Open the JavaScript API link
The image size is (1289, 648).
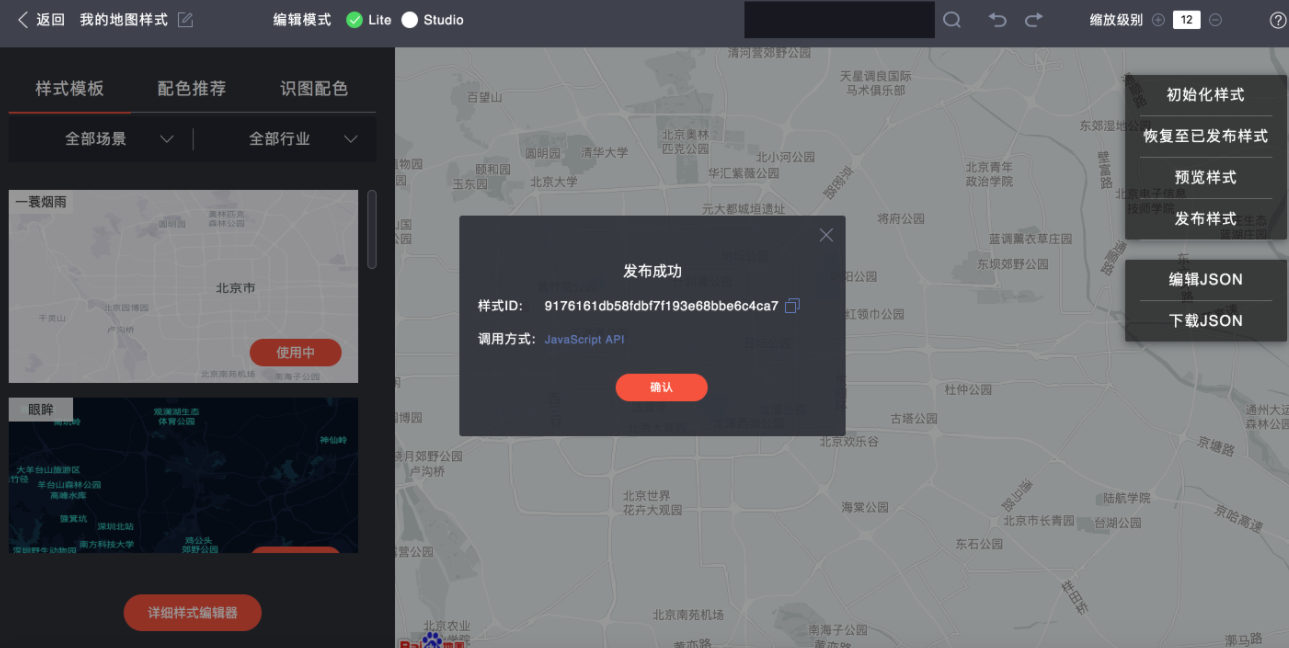pos(584,340)
